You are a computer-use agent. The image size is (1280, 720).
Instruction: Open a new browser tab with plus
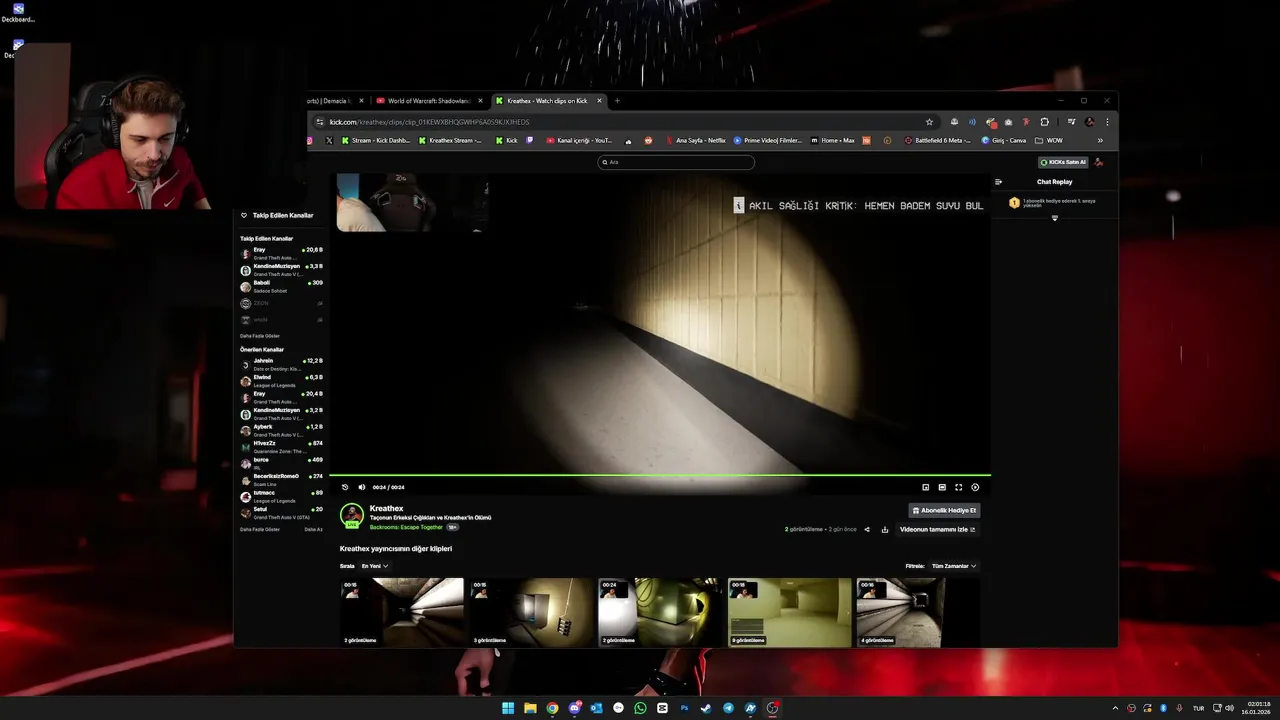[617, 101]
